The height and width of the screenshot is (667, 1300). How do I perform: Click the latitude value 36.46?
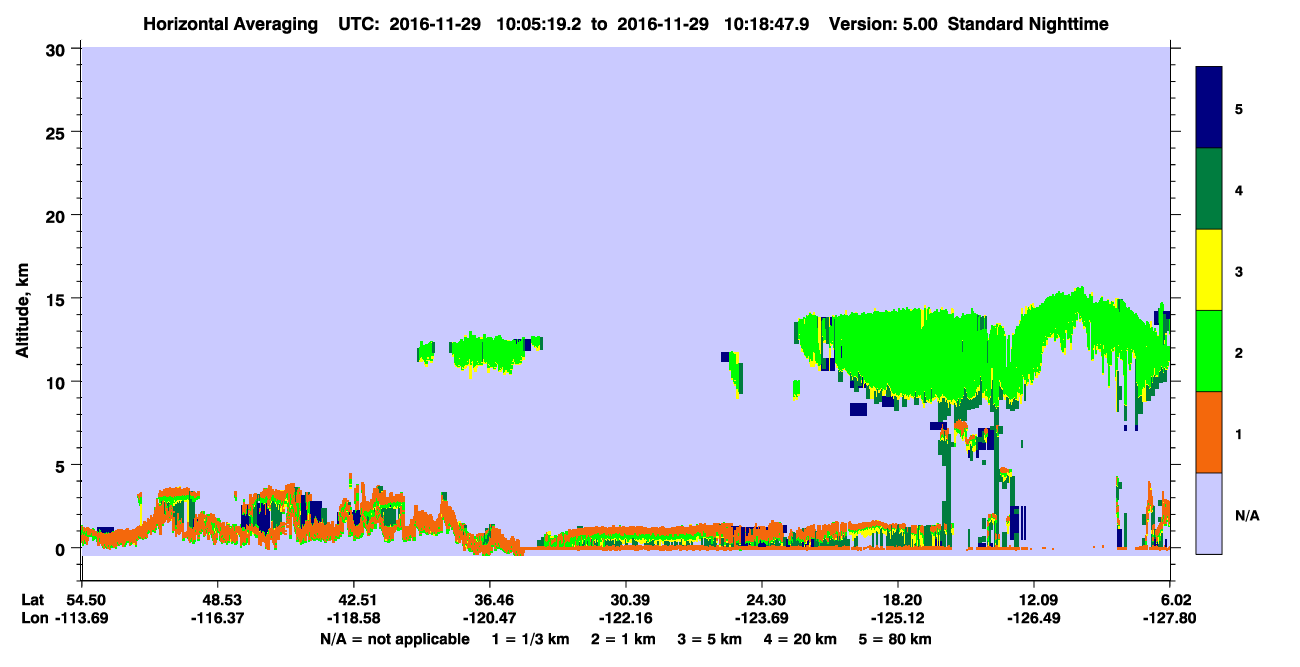point(490,600)
